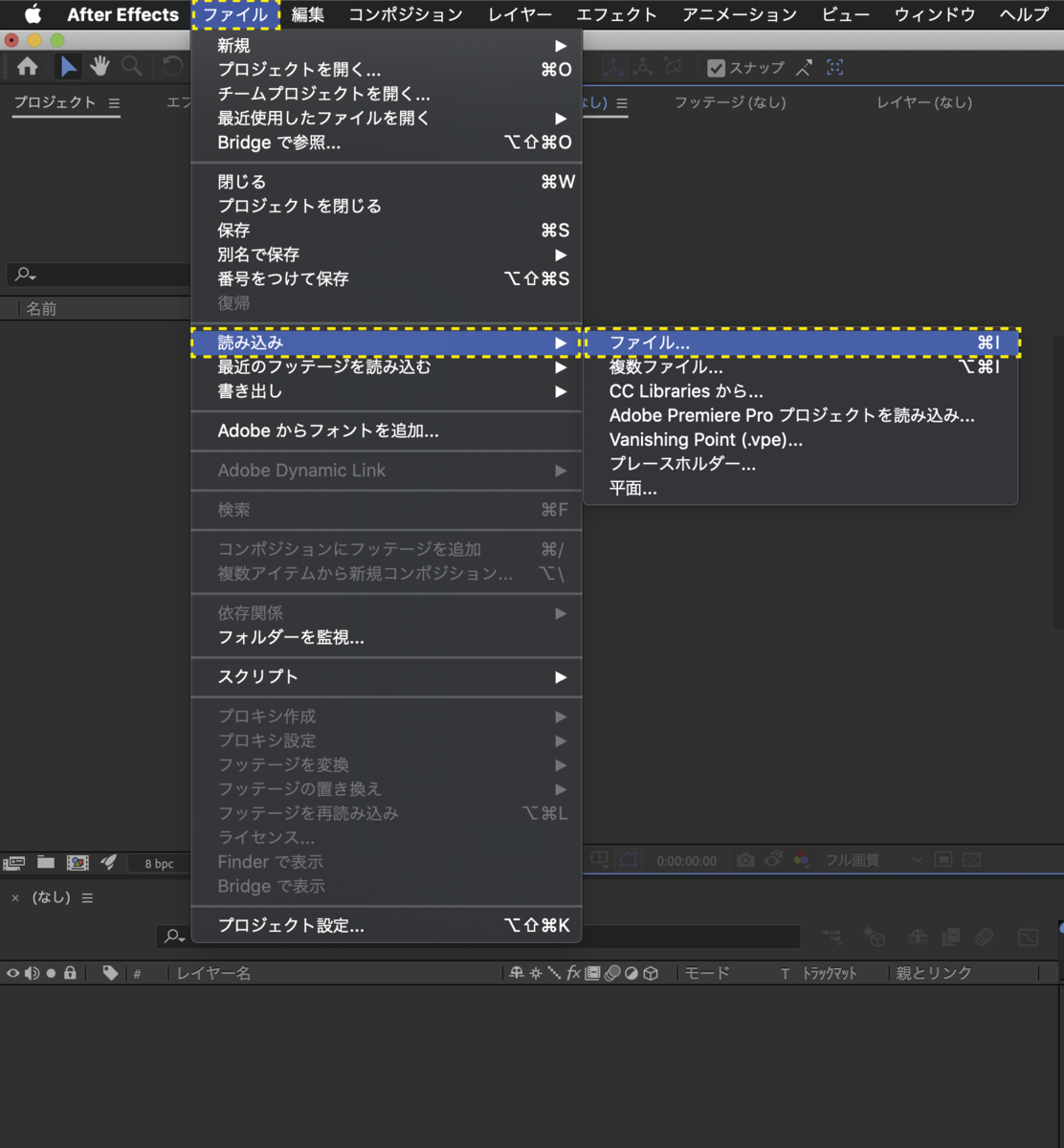Screen dimensions: 1064x1148
Task: Choose Adobe からフォントを追加... item
Action: (x=387, y=430)
